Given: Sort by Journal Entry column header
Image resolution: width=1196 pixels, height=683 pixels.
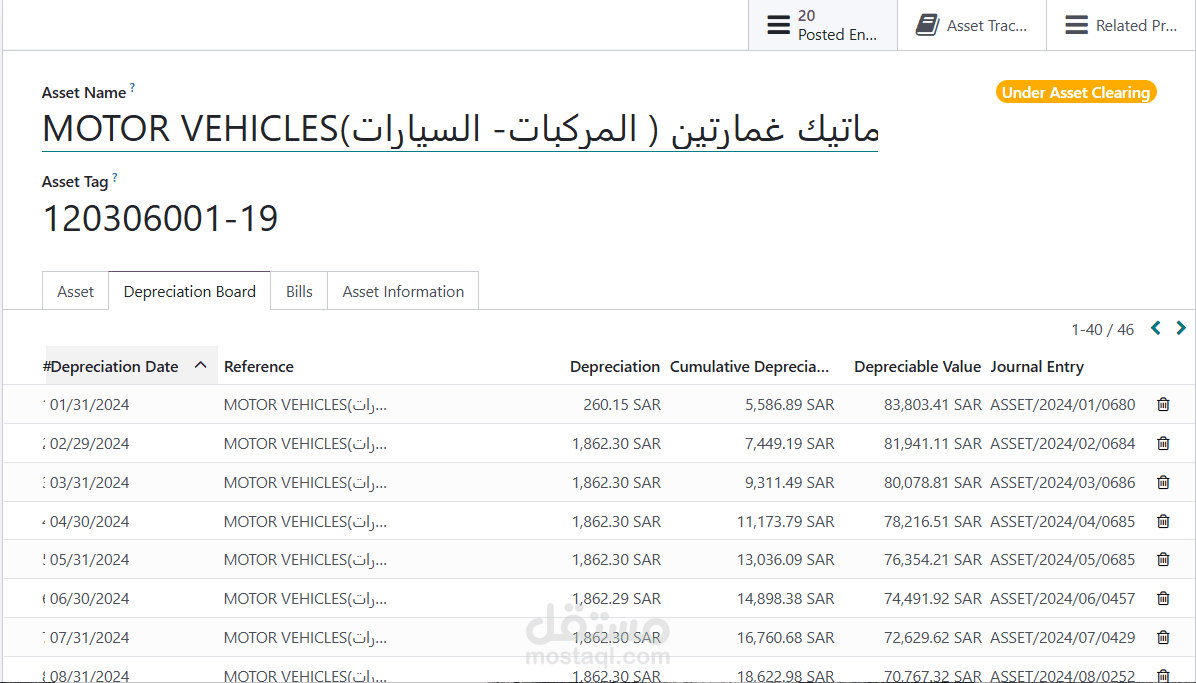Looking at the screenshot, I should [1037, 366].
